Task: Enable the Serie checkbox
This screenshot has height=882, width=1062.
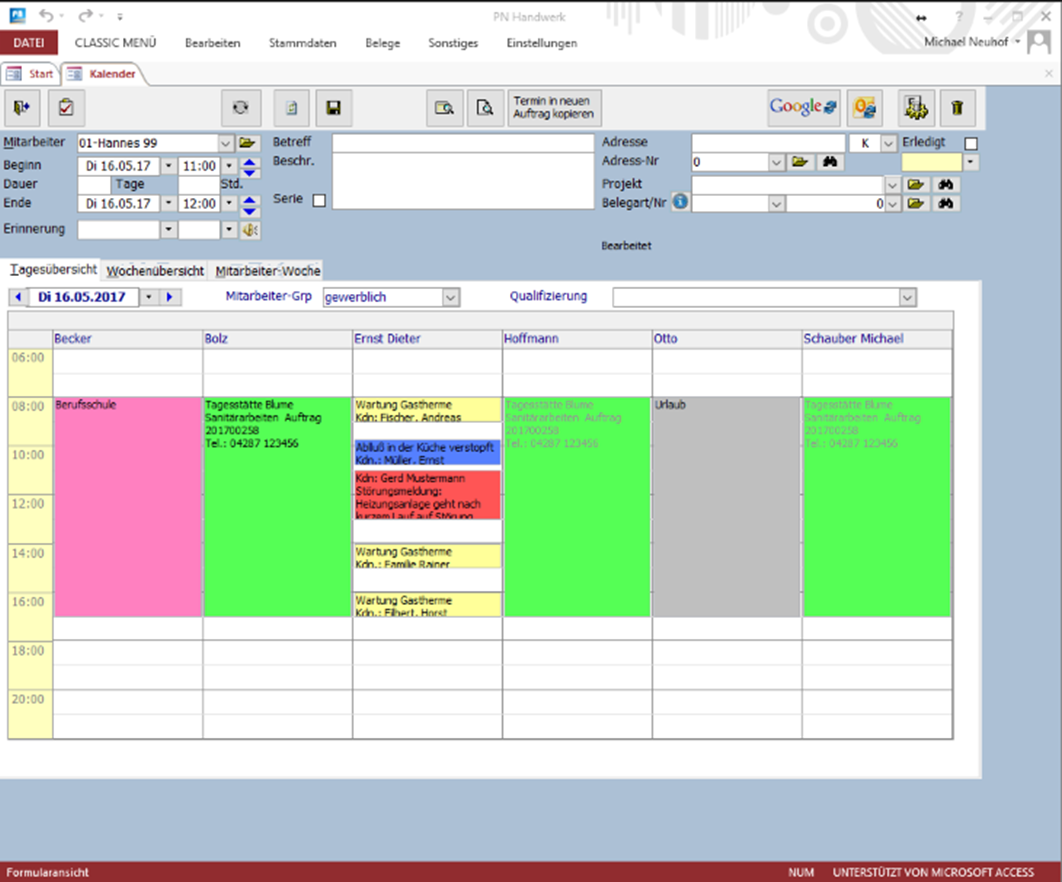Action: pos(319,200)
